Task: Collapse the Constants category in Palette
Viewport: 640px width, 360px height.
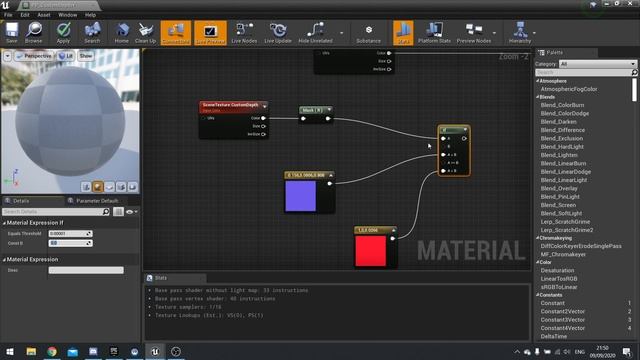Action: click(x=538, y=295)
